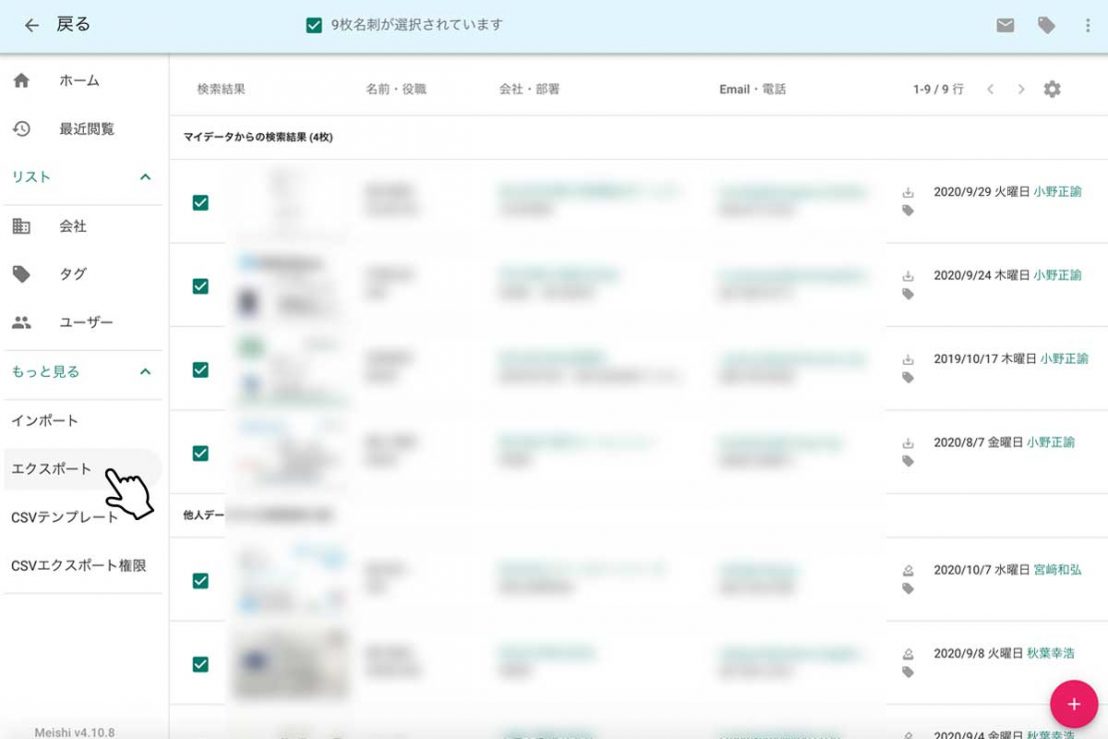Open CSVエクスポート権限 in sidebar

tap(78, 566)
